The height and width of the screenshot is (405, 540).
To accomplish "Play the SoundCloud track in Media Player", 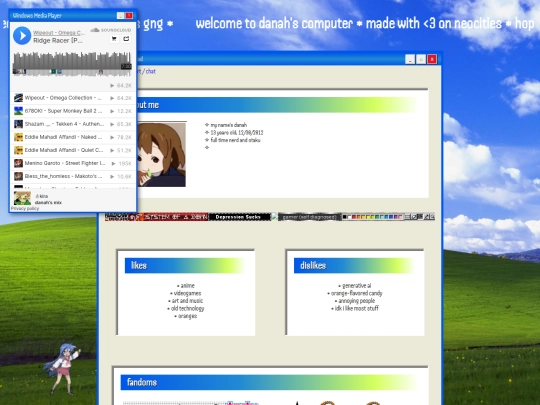I will 22,35.
